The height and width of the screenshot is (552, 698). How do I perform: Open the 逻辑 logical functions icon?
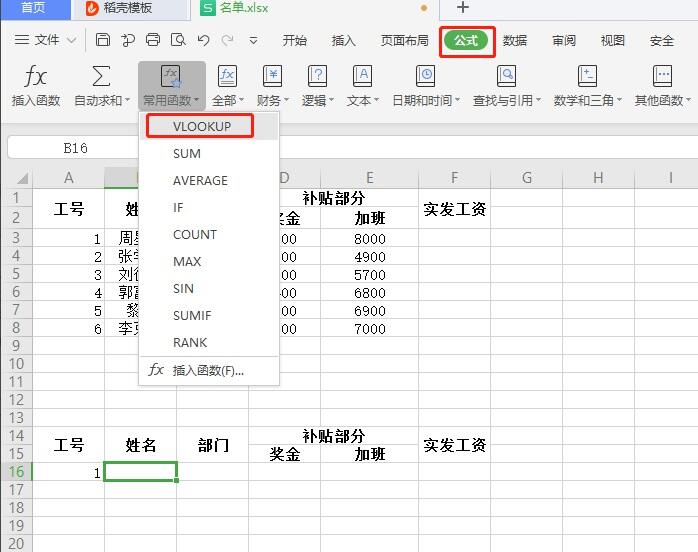coord(317,76)
